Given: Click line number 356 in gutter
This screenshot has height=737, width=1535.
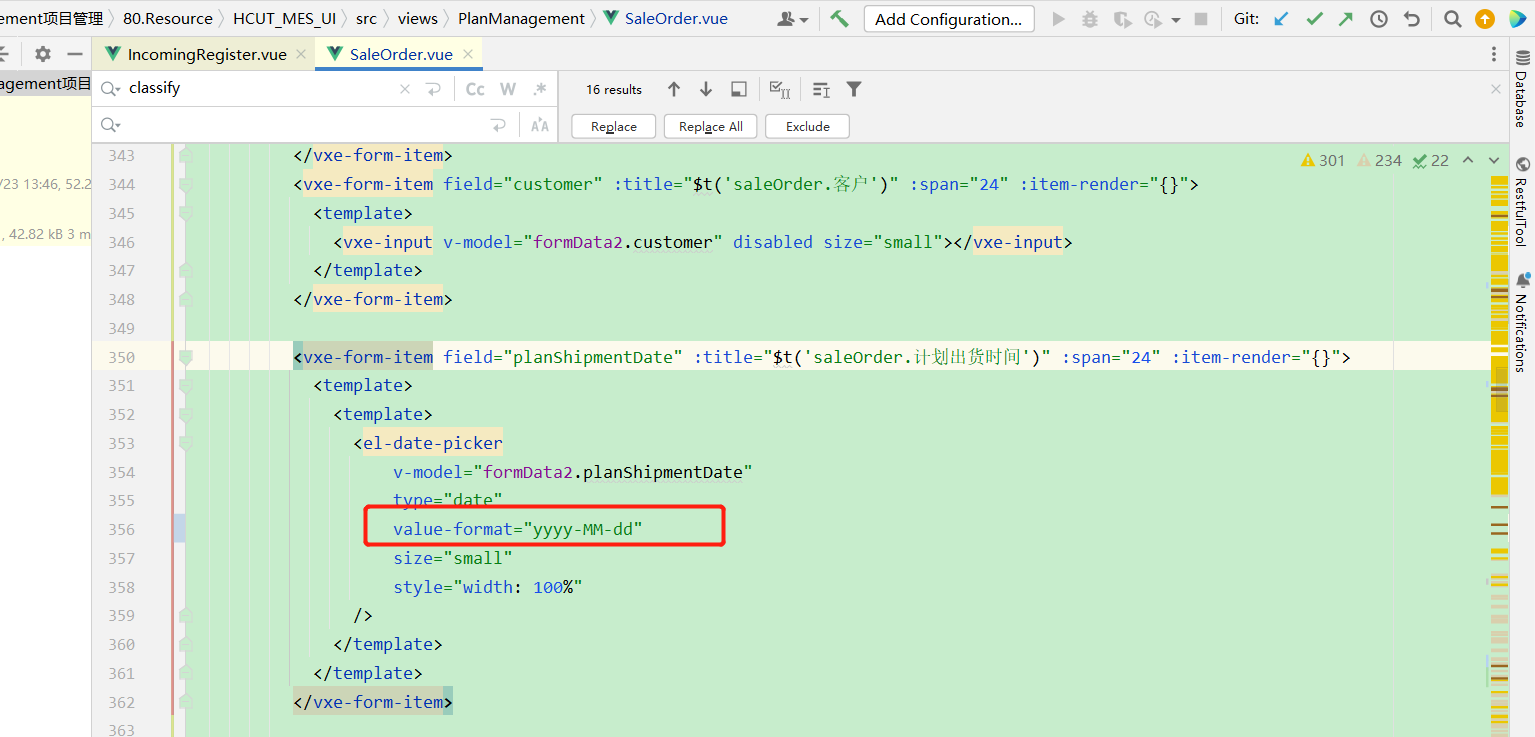Looking at the screenshot, I should pyautogui.click(x=120, y=529).
